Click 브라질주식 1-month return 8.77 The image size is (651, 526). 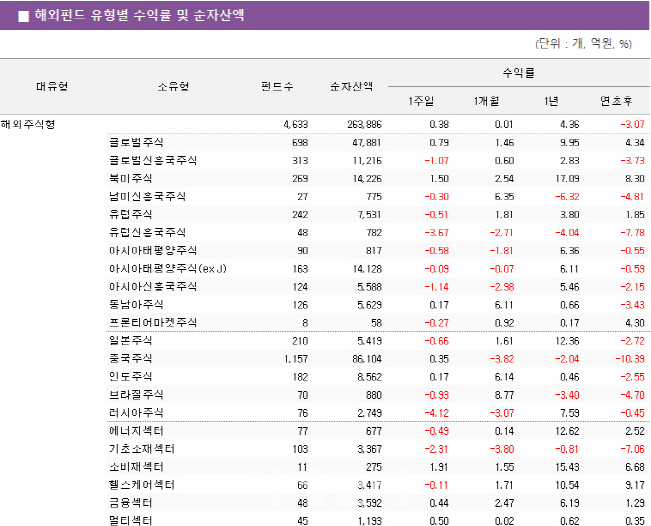[504, 395]
